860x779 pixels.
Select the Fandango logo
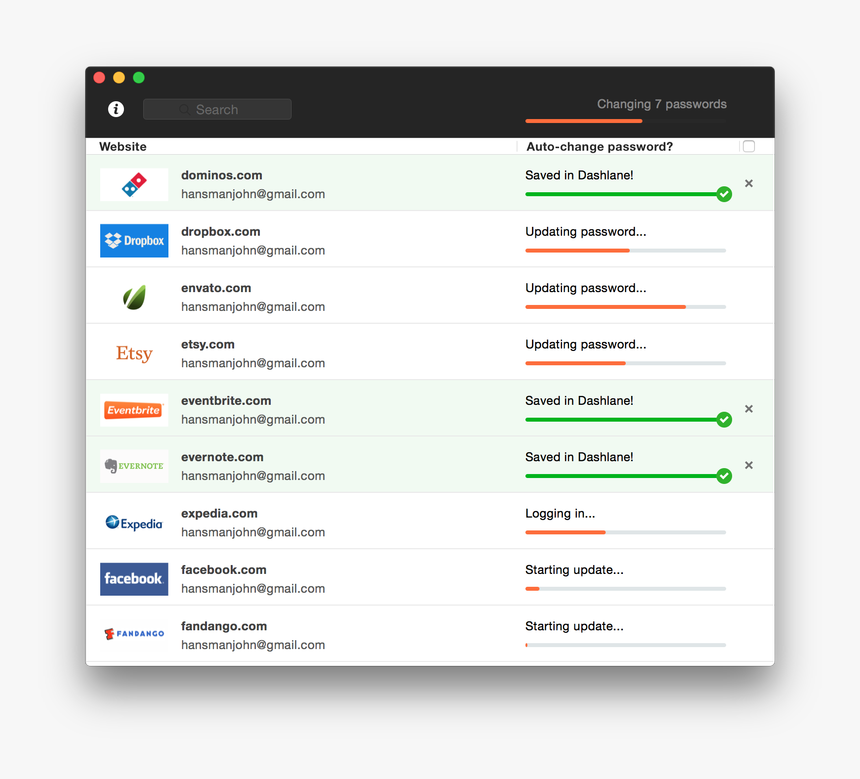[x=134, y=634]
